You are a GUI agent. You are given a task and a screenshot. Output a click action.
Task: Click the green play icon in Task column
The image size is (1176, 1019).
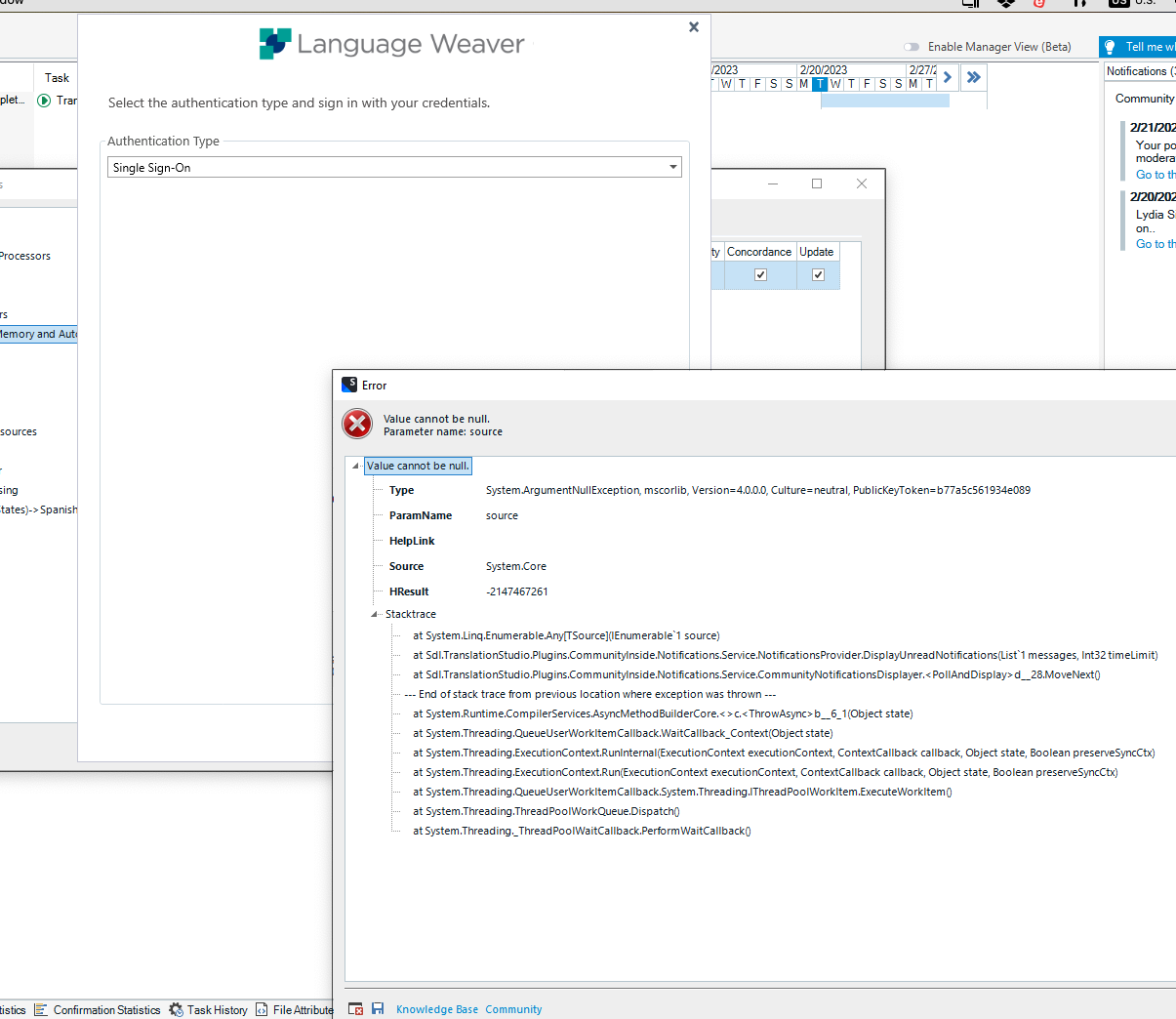click(44, 101)
